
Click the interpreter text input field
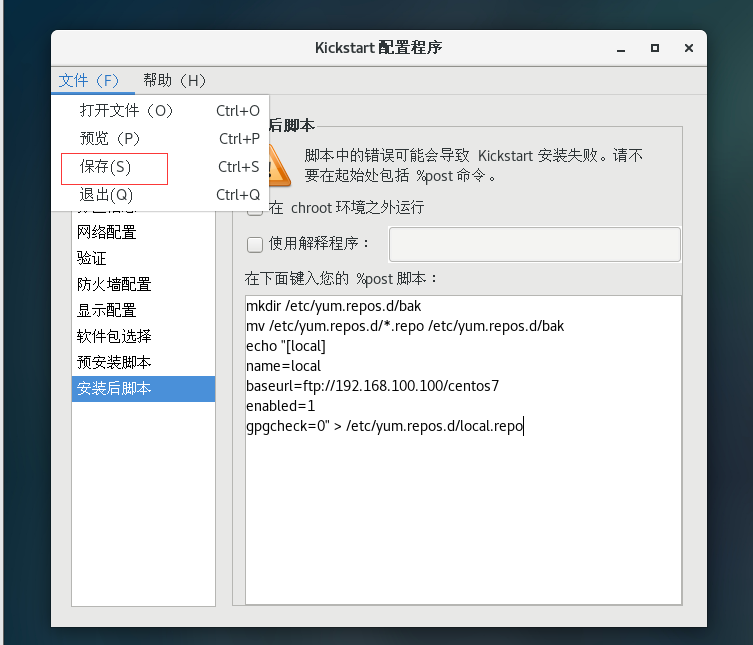534,244
